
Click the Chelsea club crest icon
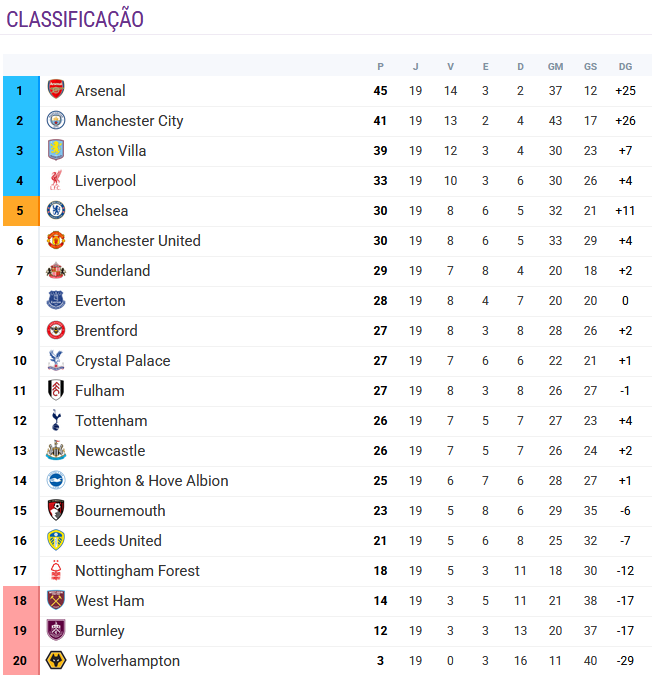(56, 211)
